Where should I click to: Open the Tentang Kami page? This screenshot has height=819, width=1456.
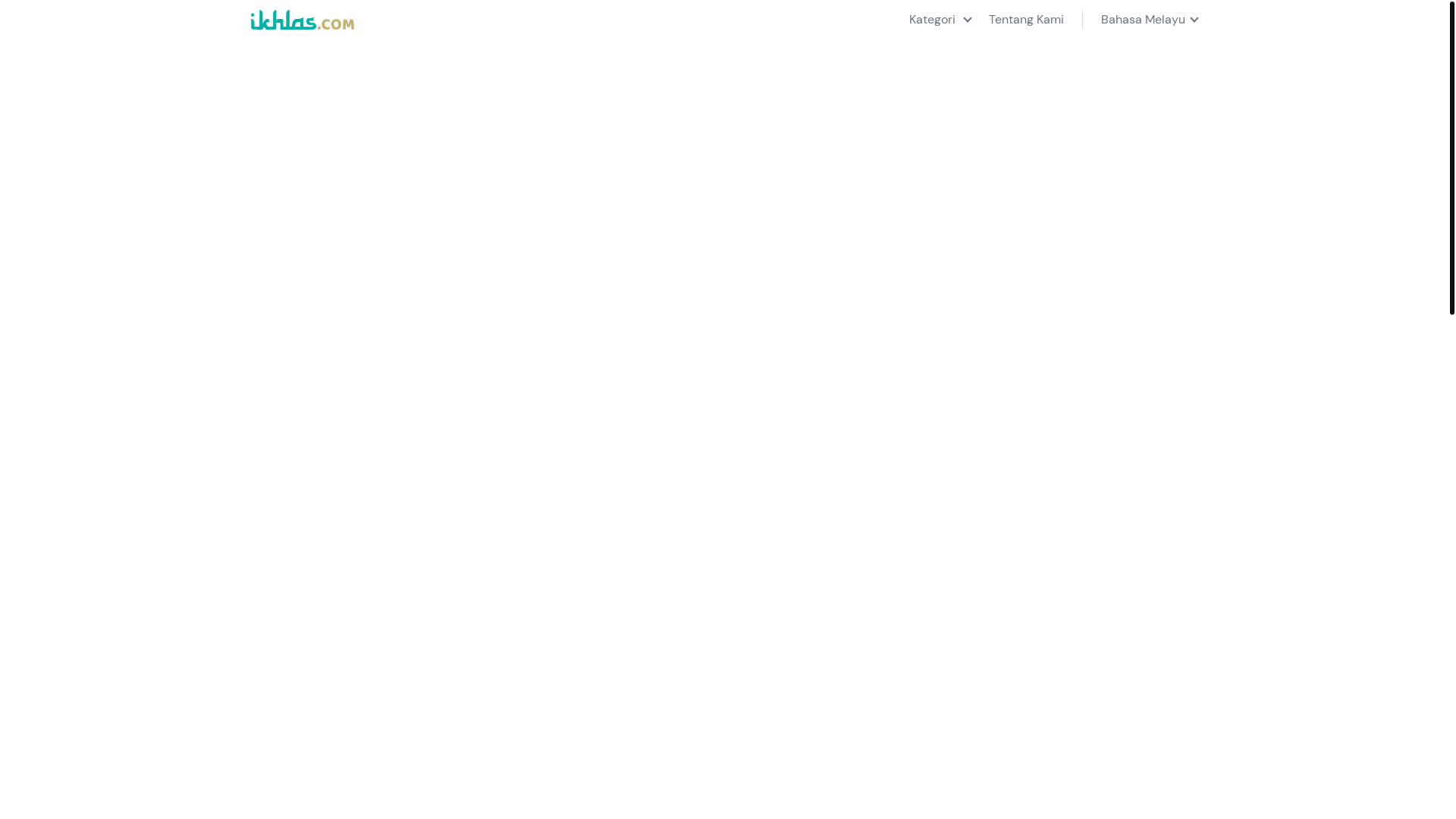pos(1026,20)
